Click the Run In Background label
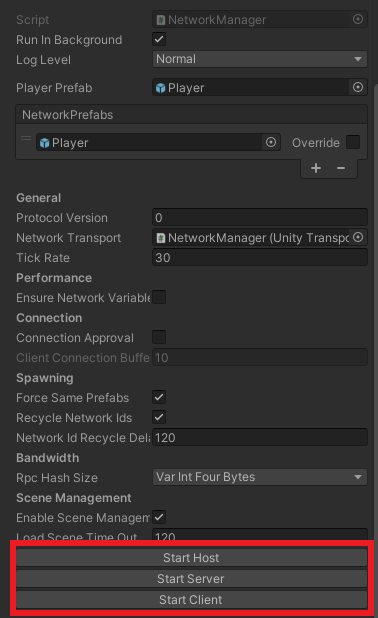The height and width of the screenshot is (618, 378). [69, 40]
